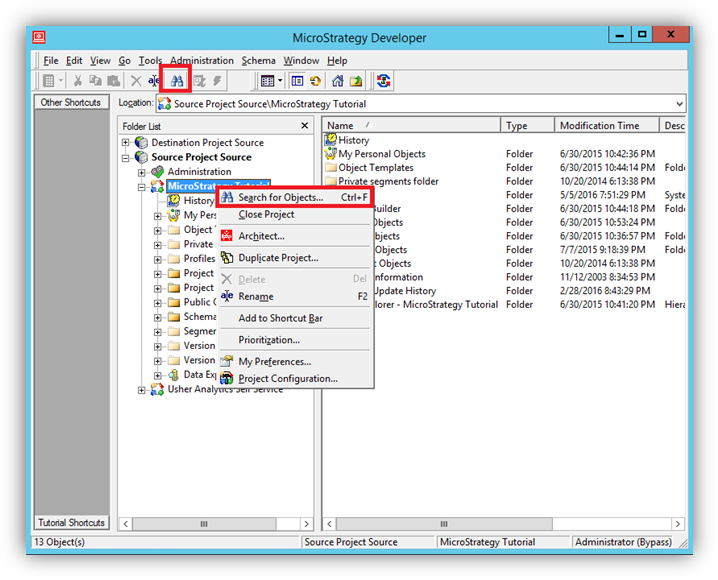This screenshot has height=580, width=718.
Task: Open the view mode dropdown arrow in the toolbar
Action: pyautogui.click(x=280, y=81)
